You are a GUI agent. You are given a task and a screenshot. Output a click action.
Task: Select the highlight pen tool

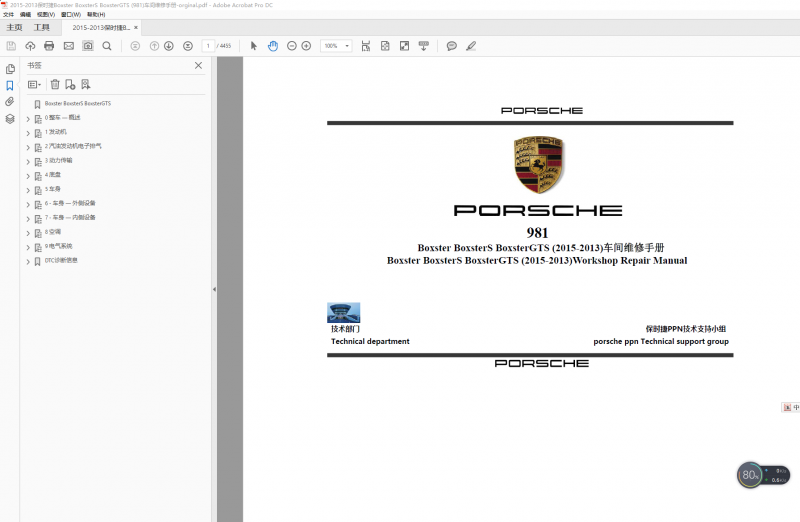[x=471, y=46]
